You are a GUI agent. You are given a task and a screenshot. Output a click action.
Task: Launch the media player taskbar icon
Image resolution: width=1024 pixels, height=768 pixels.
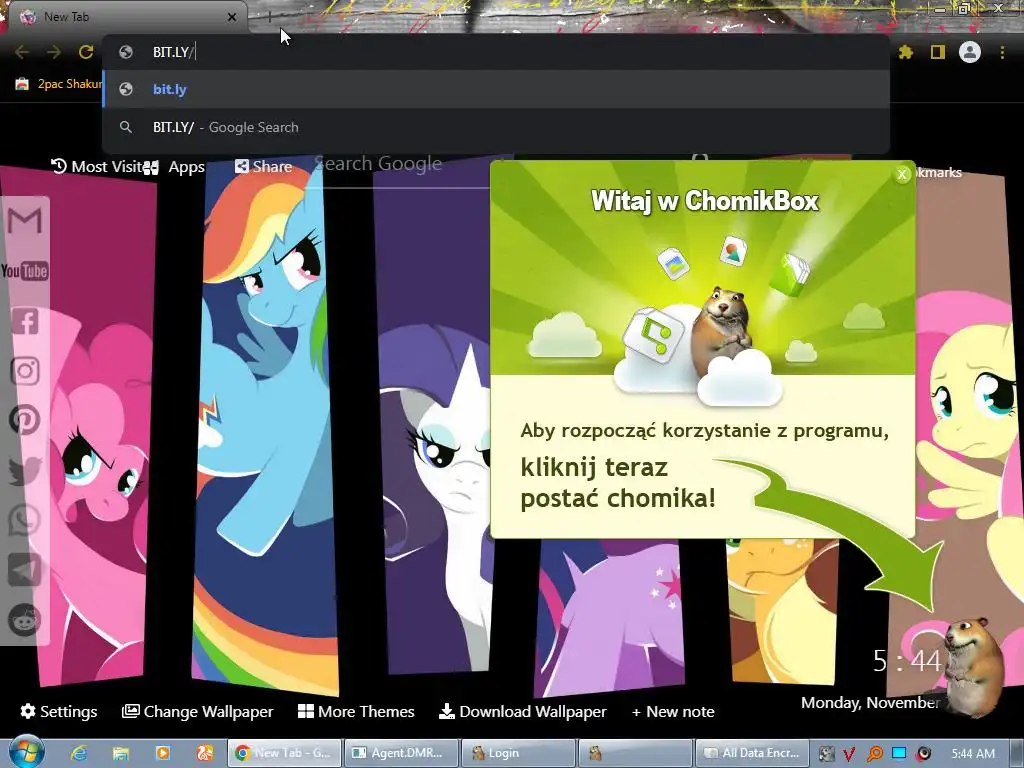162,753
